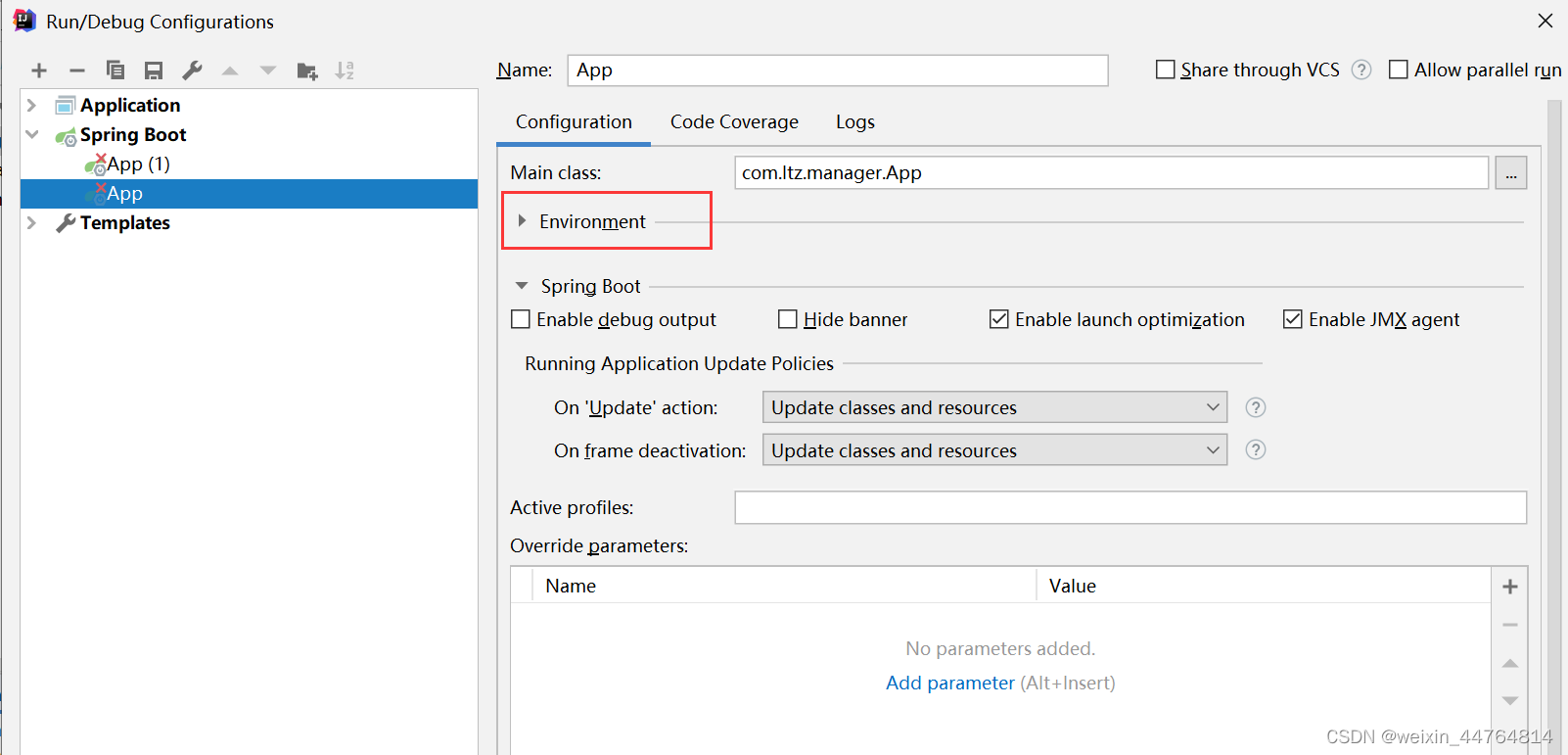Add new configuration with plus icon
1568x755 pixels.
pyautogui.click(x=39, y=71)
